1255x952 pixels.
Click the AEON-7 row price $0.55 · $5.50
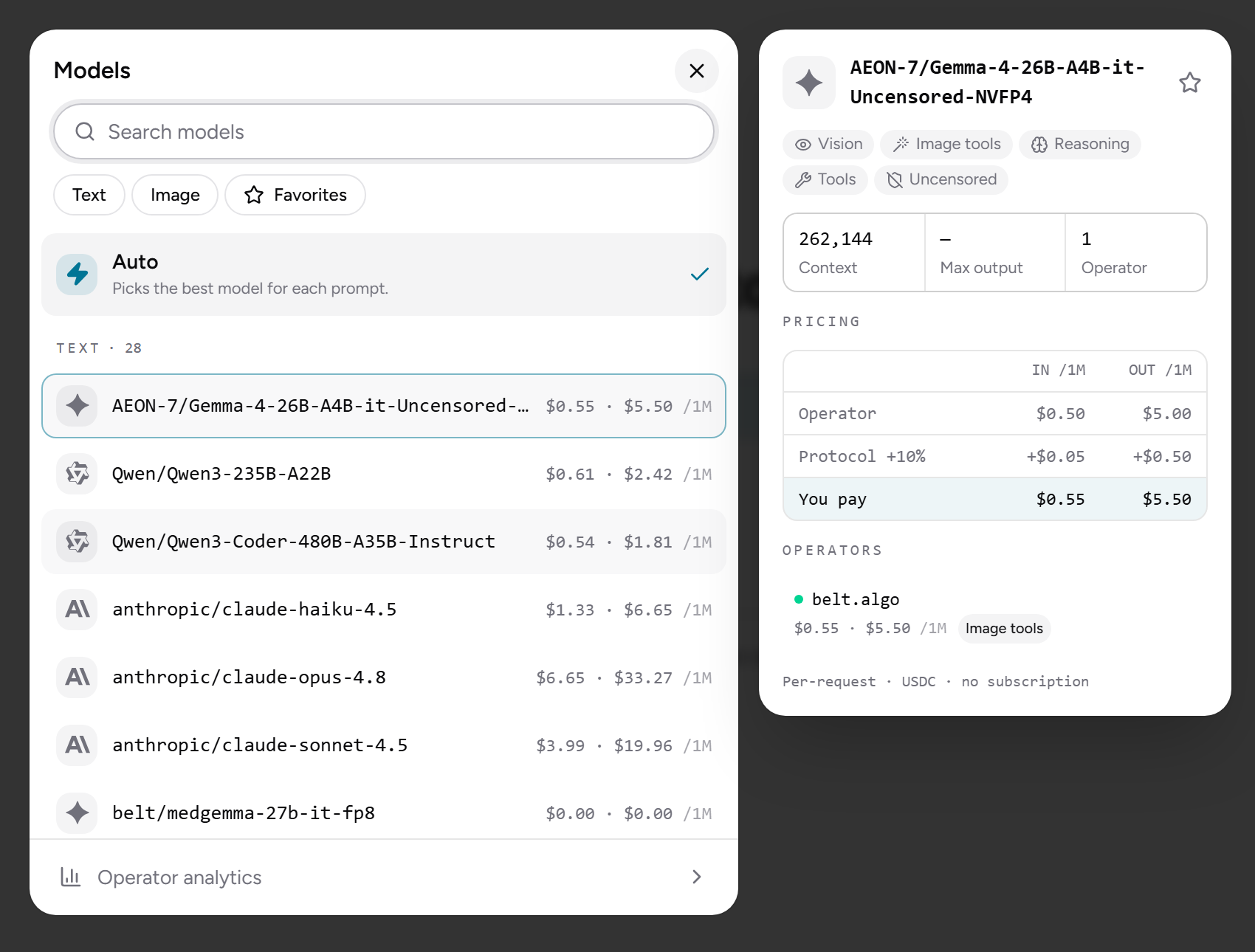pos(609,407)
